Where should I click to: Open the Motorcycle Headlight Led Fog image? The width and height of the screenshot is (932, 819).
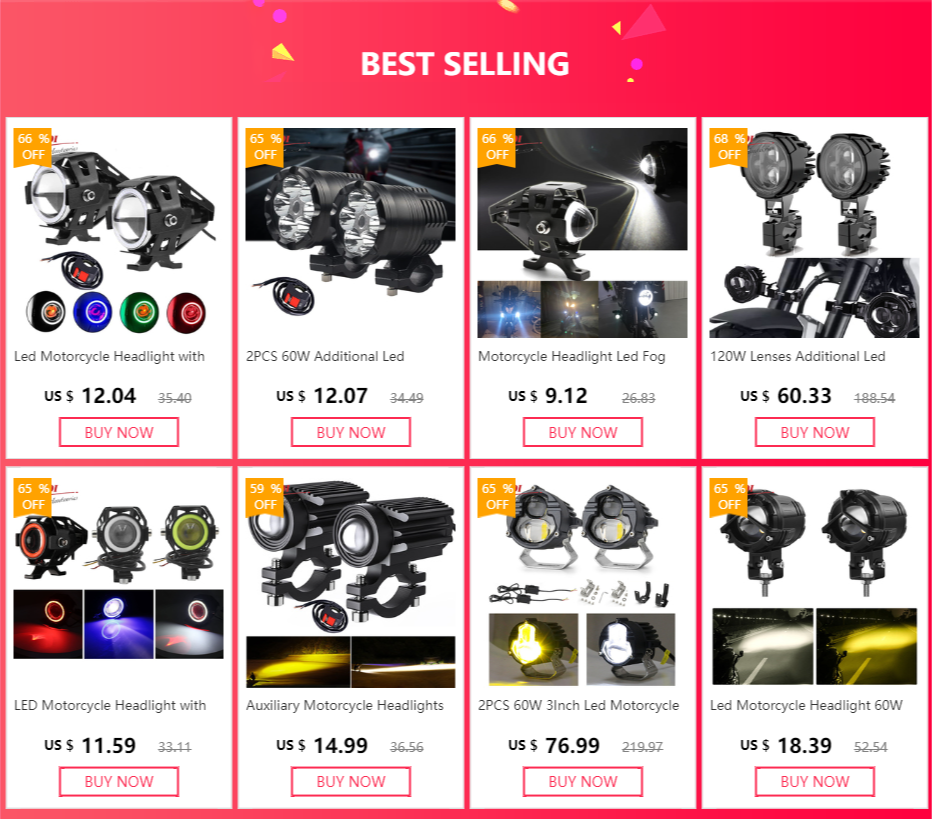coord(582,233)
